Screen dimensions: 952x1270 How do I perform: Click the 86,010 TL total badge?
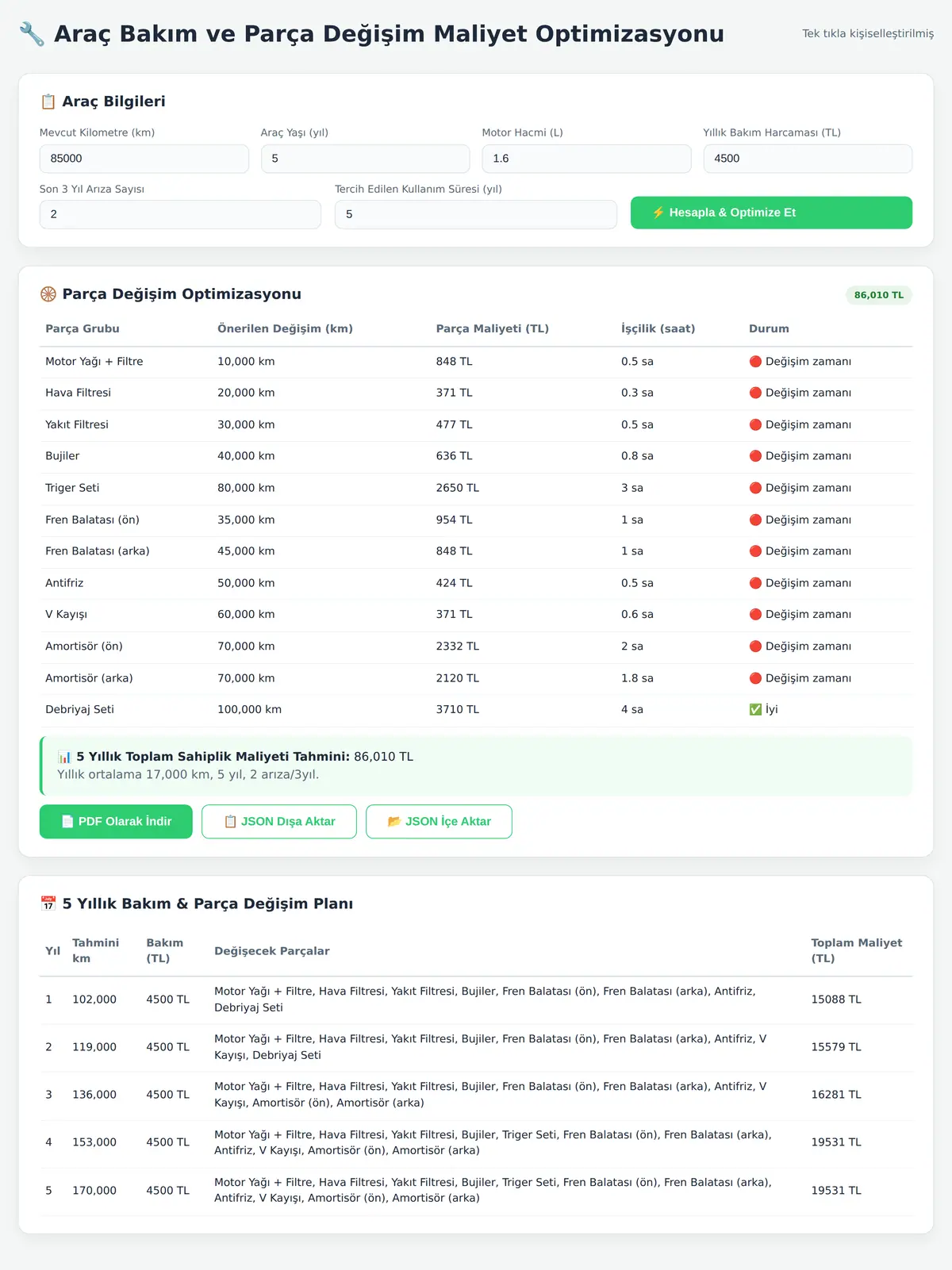(x=879, y=295)
